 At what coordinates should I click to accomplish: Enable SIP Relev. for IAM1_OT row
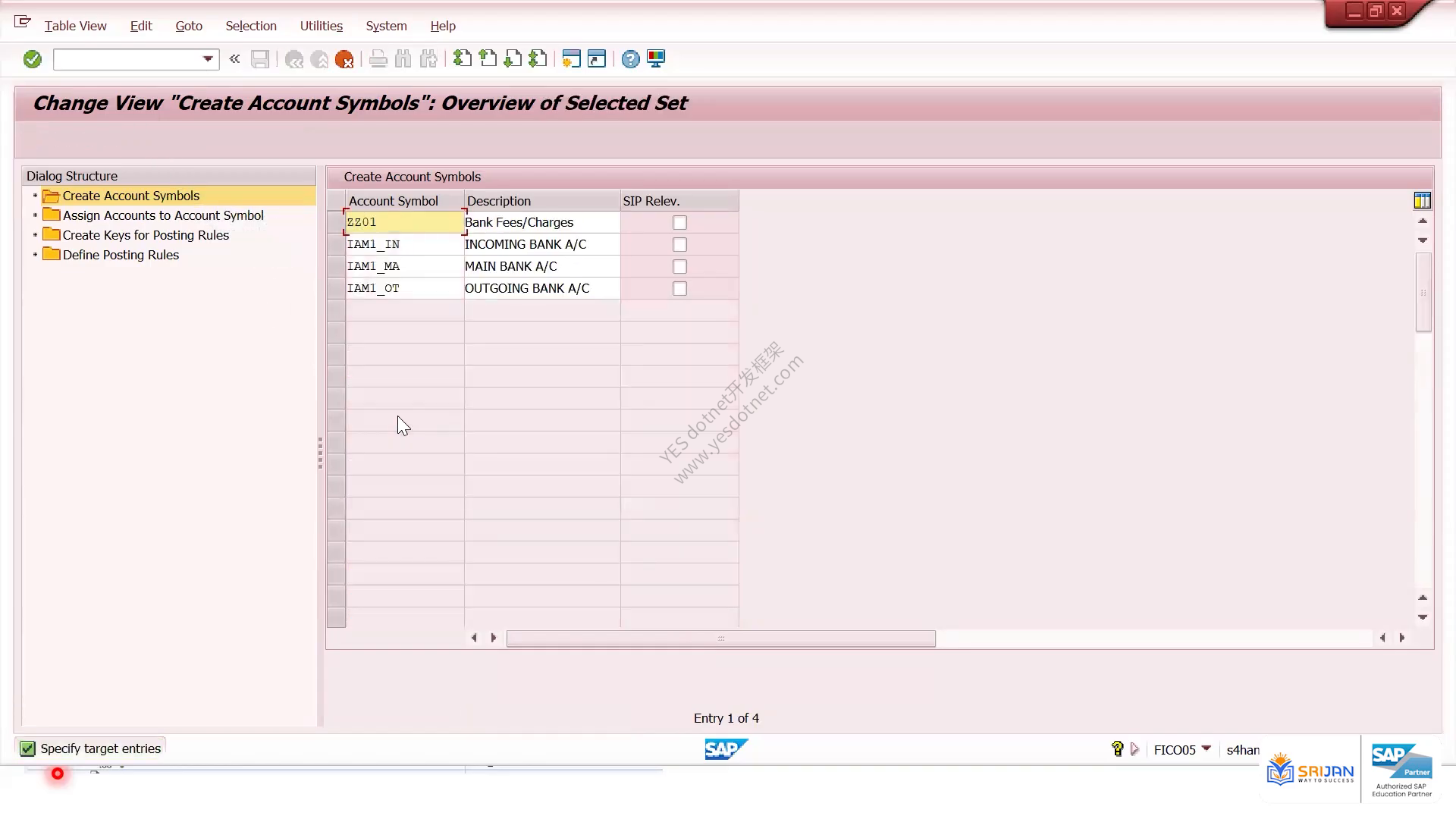(x=679, y=289)
